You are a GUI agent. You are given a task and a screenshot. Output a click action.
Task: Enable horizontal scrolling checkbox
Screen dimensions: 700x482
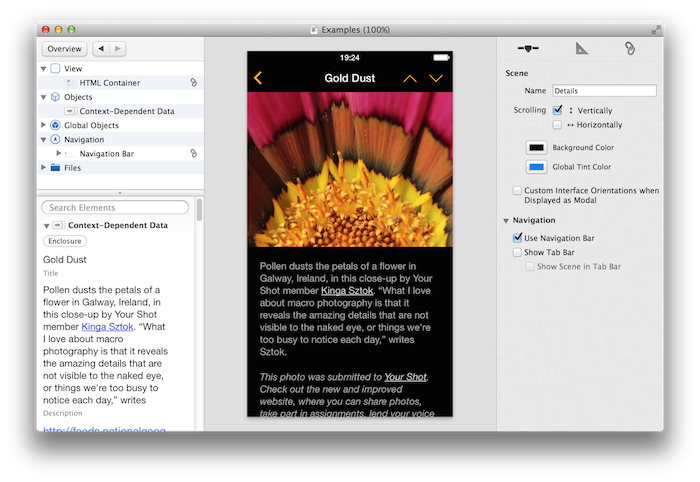[558, 125]
